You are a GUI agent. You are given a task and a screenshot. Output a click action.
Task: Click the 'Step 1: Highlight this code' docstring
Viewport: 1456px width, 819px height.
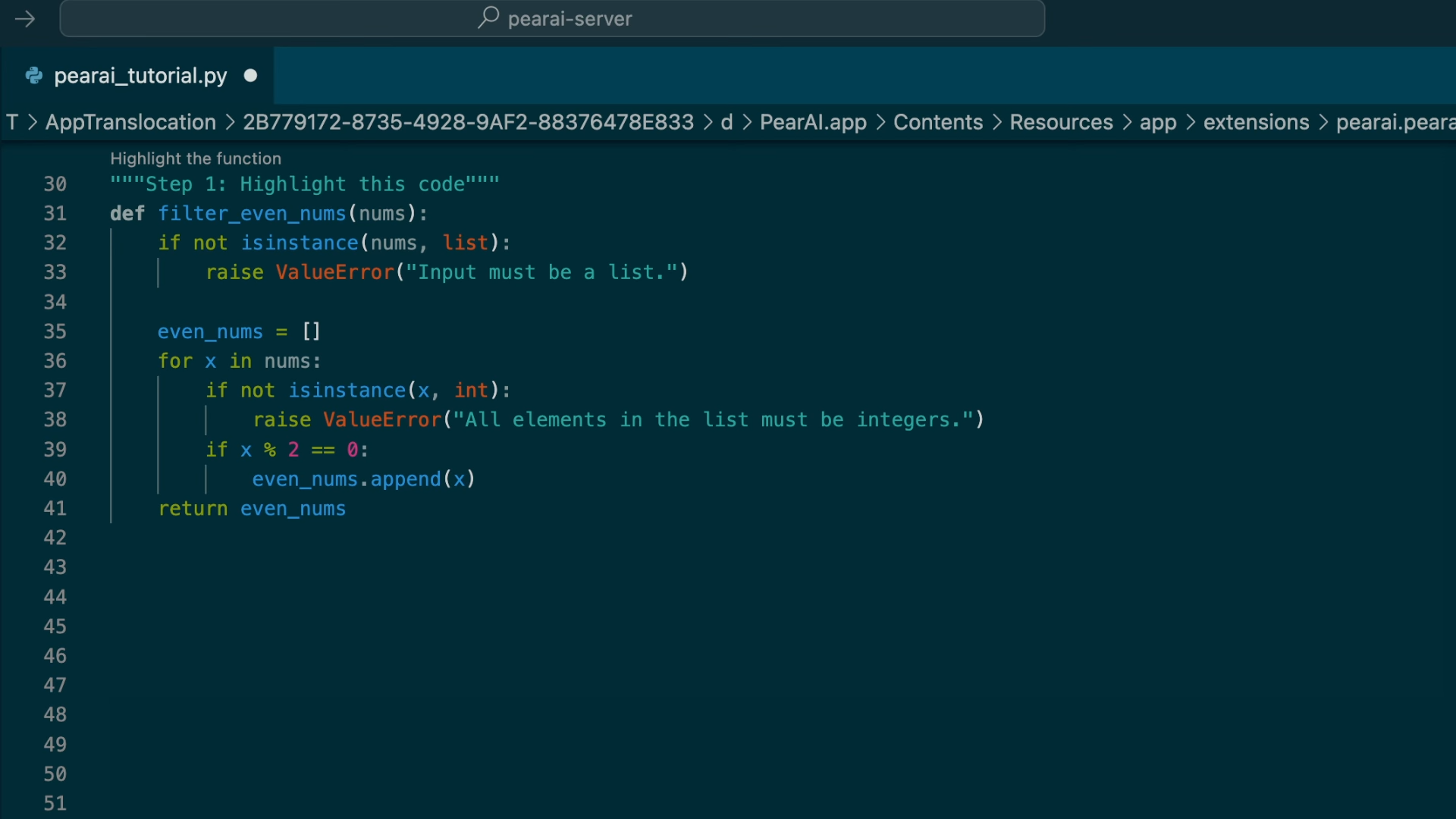[x=305, y=184]
